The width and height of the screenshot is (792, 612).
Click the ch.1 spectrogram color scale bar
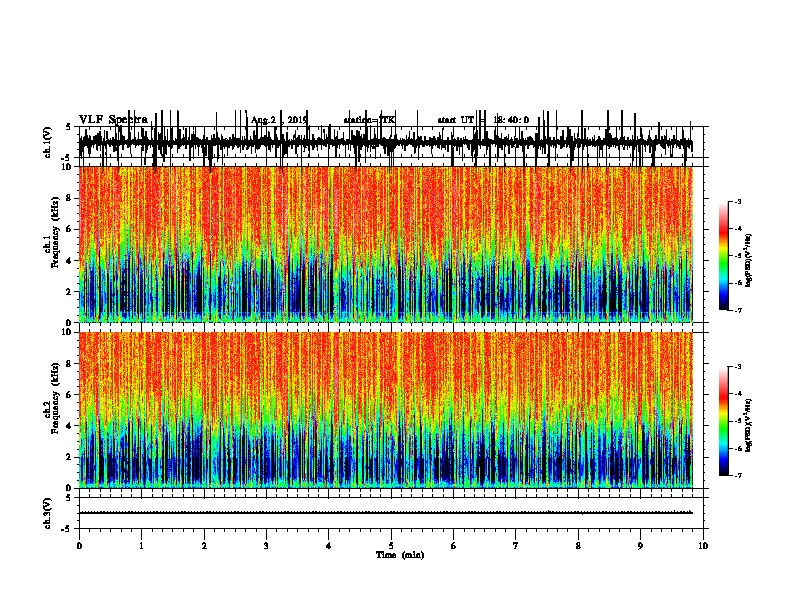click(724, 256)
